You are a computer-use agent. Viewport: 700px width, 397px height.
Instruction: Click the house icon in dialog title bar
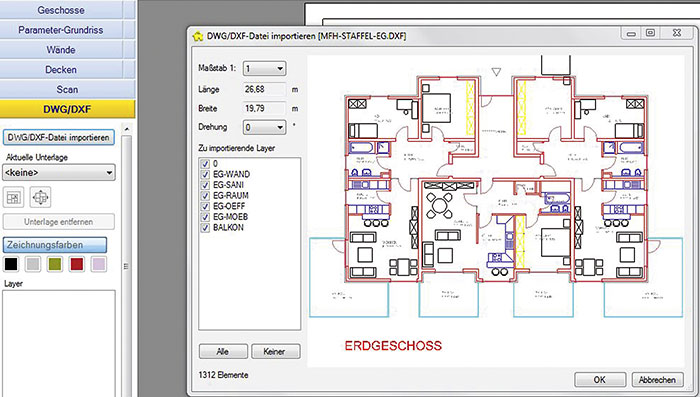click(x=198, y=36)
